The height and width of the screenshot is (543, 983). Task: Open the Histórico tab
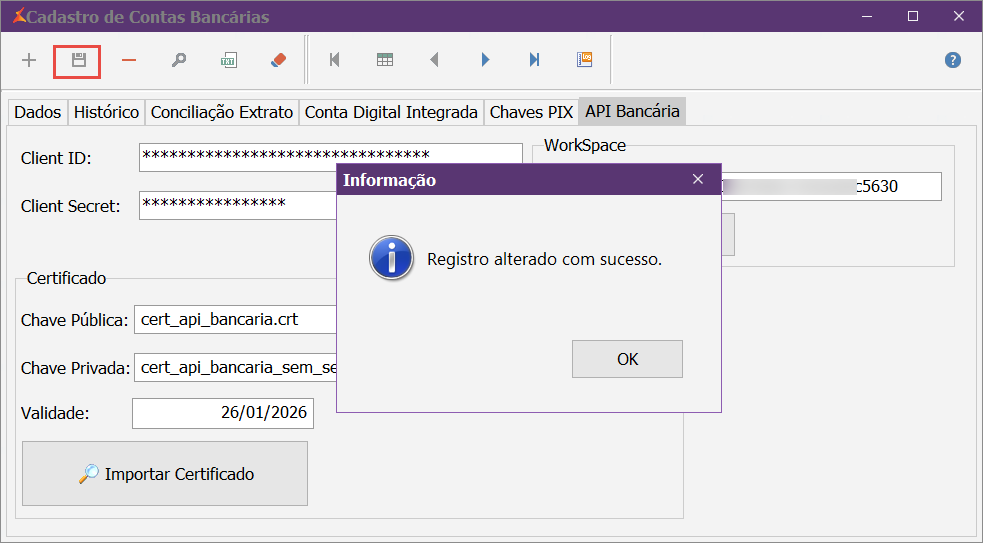click(x=106, y=112)
